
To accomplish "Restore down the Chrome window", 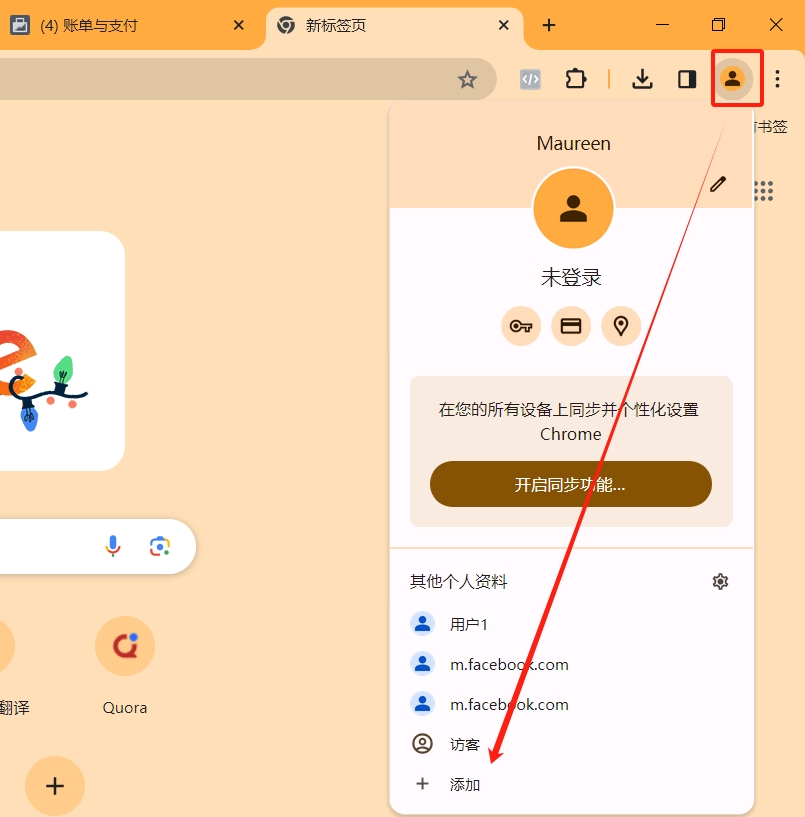I will pyautogui.click(x=718, y=25).
